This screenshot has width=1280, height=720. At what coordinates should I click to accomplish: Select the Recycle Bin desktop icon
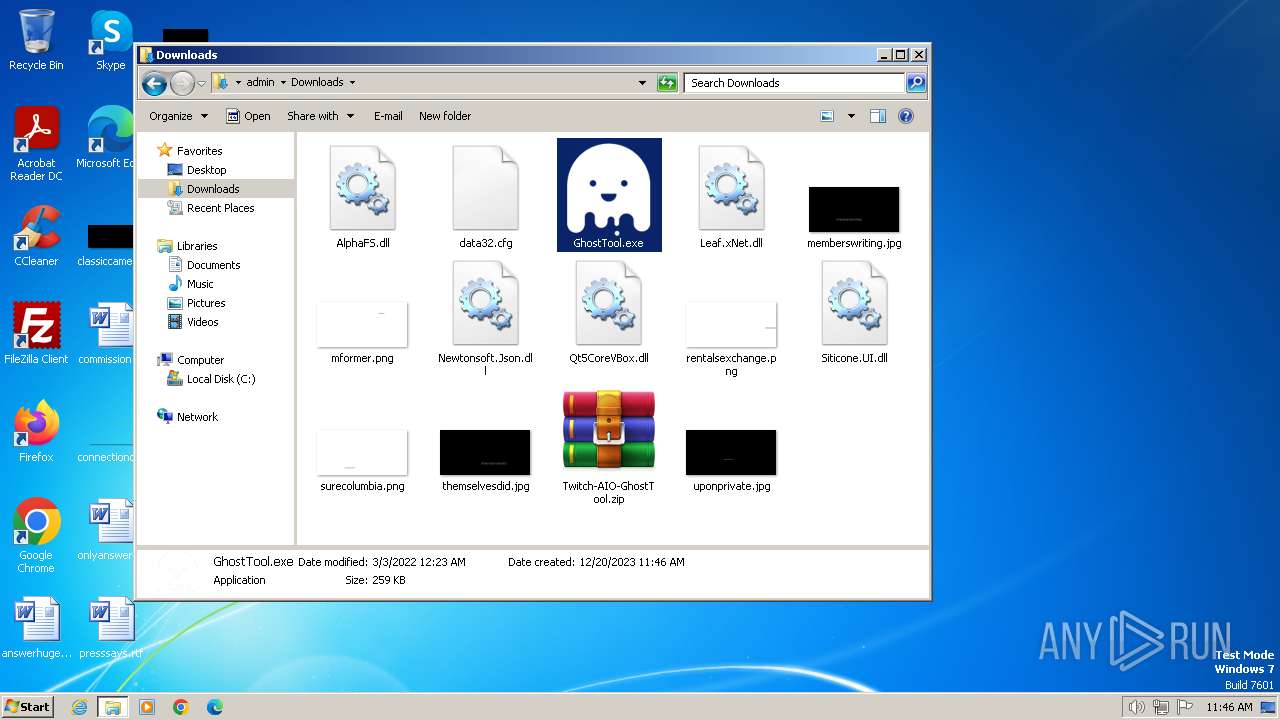pos(36,40)
